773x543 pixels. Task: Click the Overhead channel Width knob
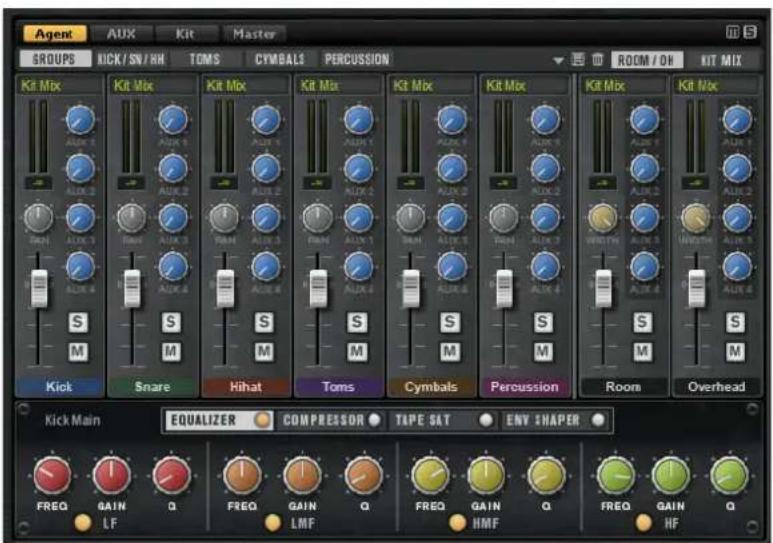coord(696,217)
